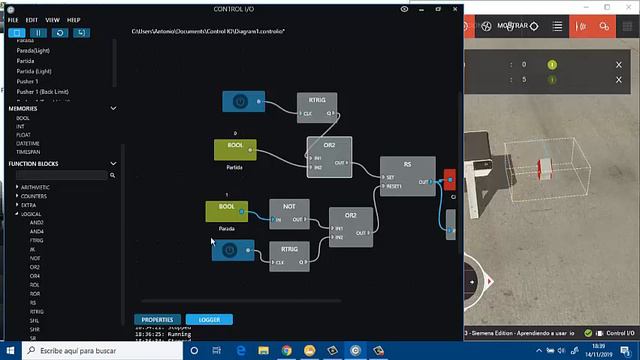This screenshot has height=360, width=640.
Task: Click the horizontal scrollbar under the diagram
Action: pos(241,301)
